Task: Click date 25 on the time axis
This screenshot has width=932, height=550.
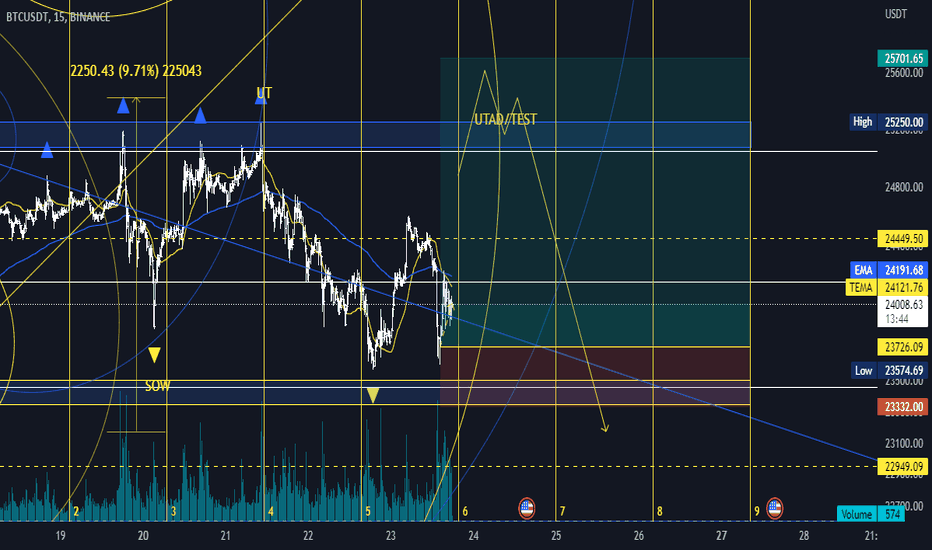Action: pos(556,536)
